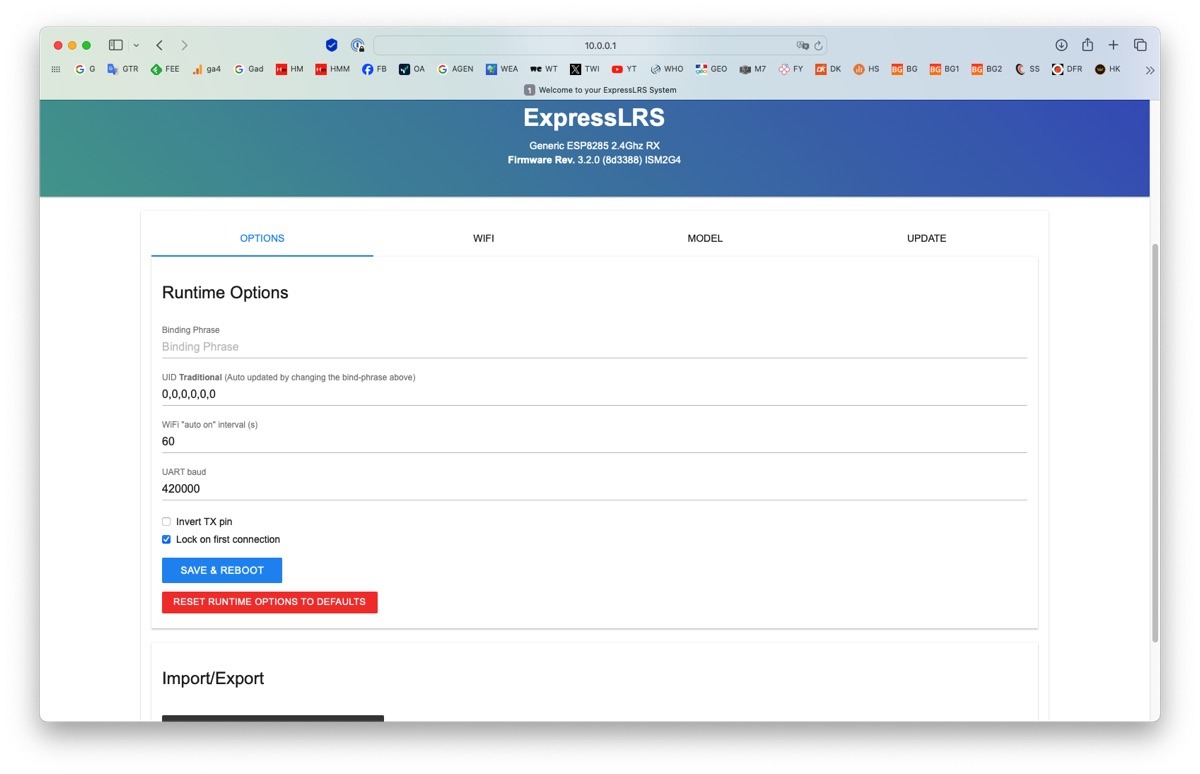This screenshot has width=1200, height=774.
Task: Click the page vertical scrollbar
Action: [1155, 442]
